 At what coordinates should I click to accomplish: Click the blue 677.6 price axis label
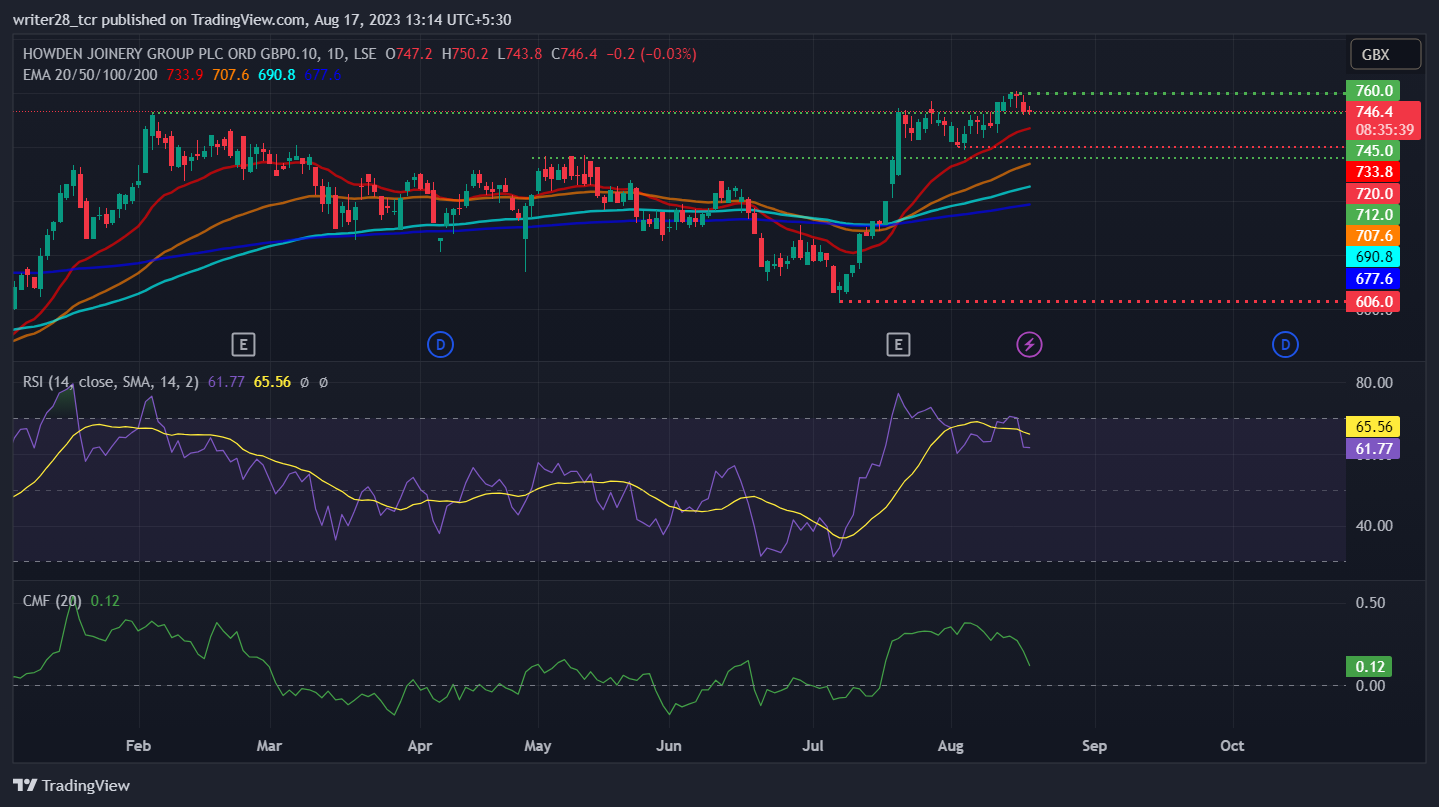pyautogui.click(x=1373, y=278)
